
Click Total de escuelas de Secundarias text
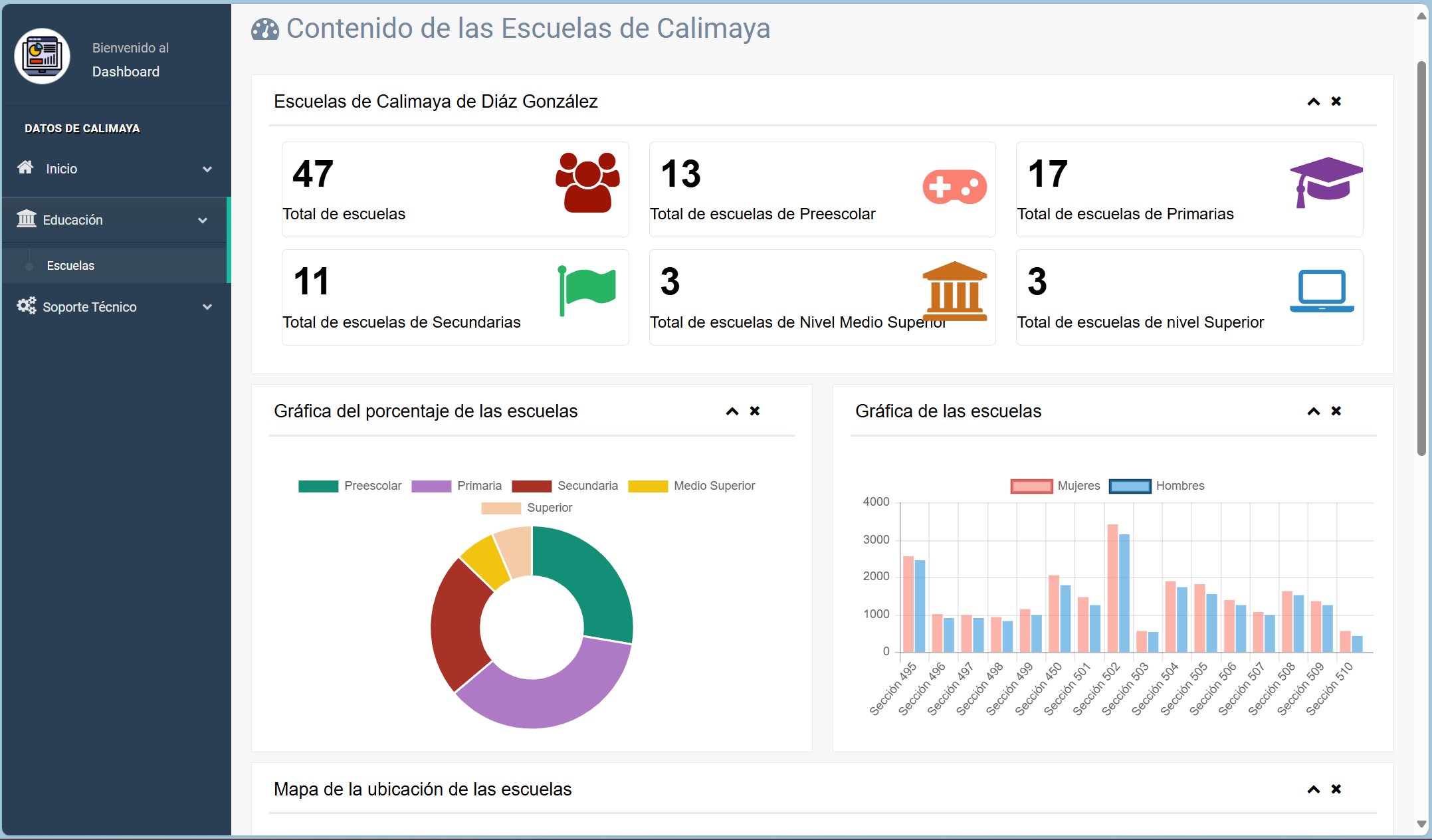tap(401, 322)
